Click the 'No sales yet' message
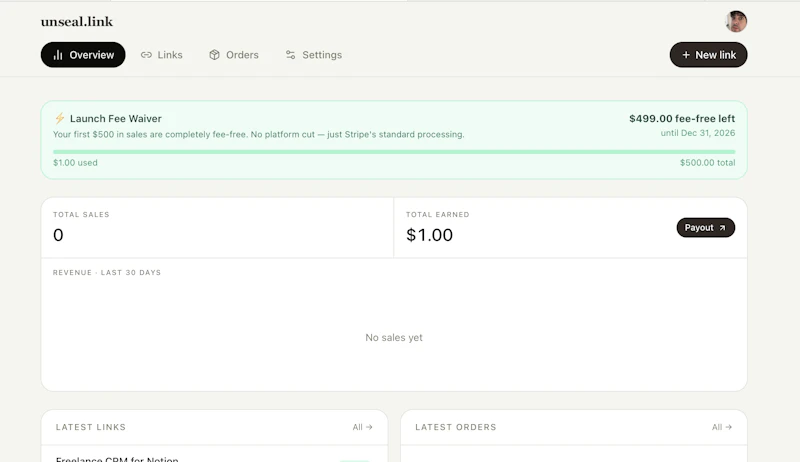Viewport: 800px width, 462px height. (x=394, y=338)
